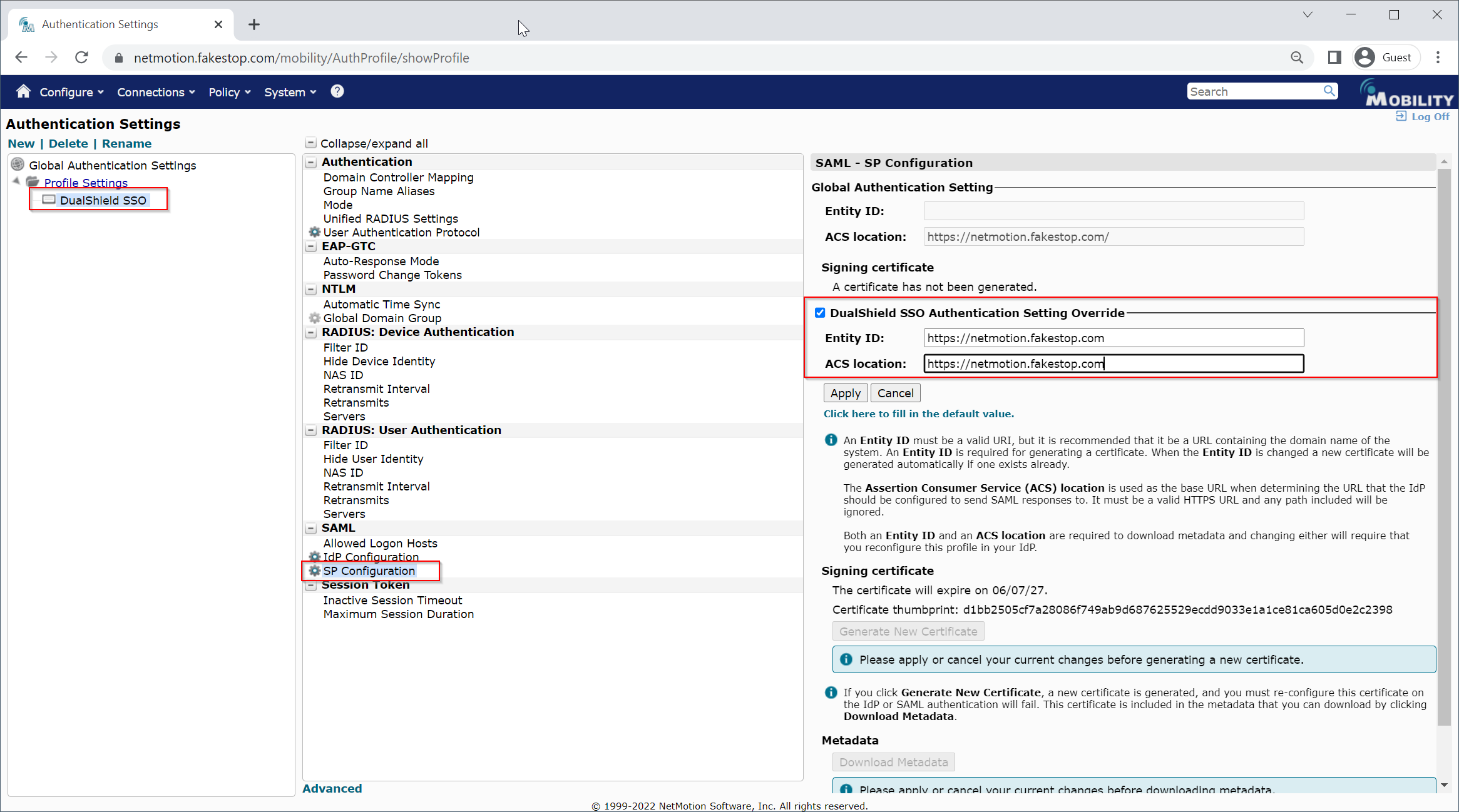The width and height of the screenshot is (1459, 812).
Task: Click the fill in default value link
Action: point(918,414)
